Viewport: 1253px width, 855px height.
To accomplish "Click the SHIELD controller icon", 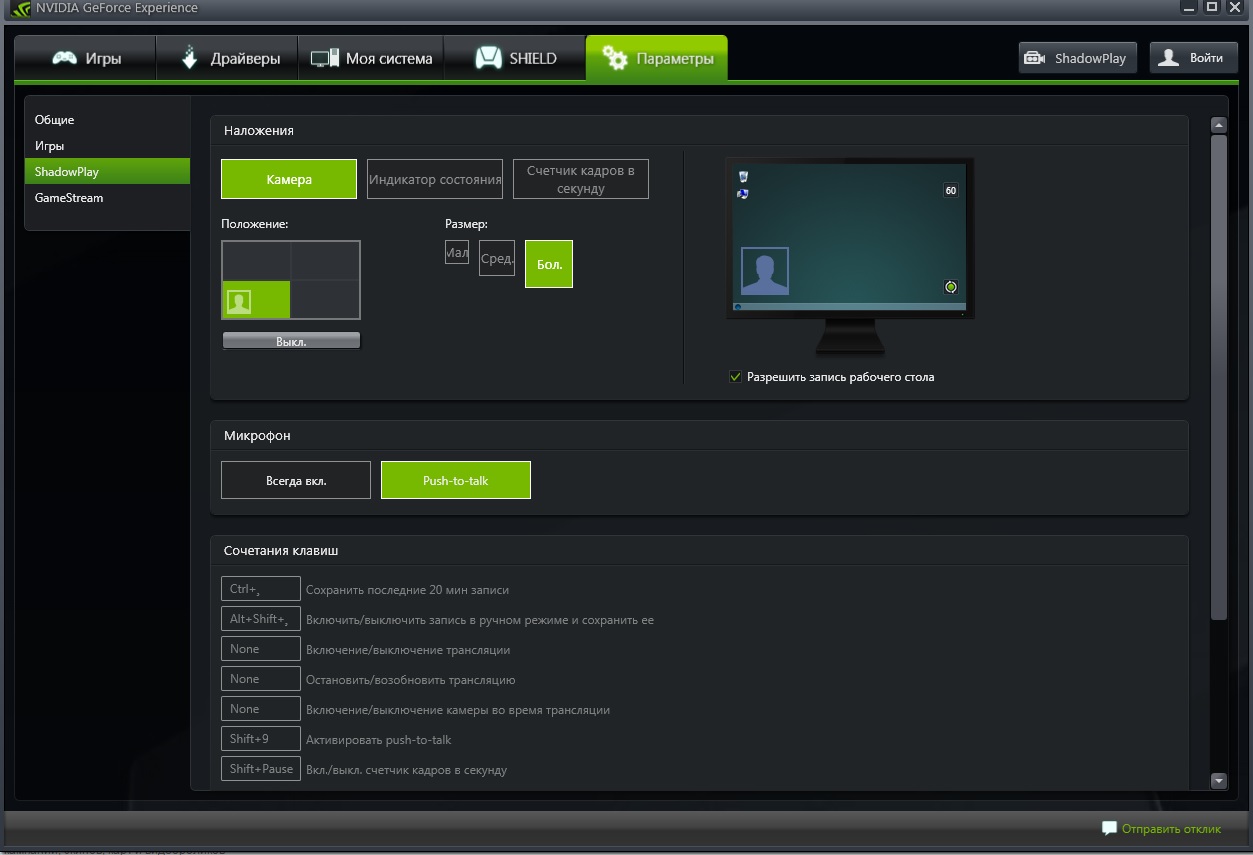I will [x=488, y=58].
